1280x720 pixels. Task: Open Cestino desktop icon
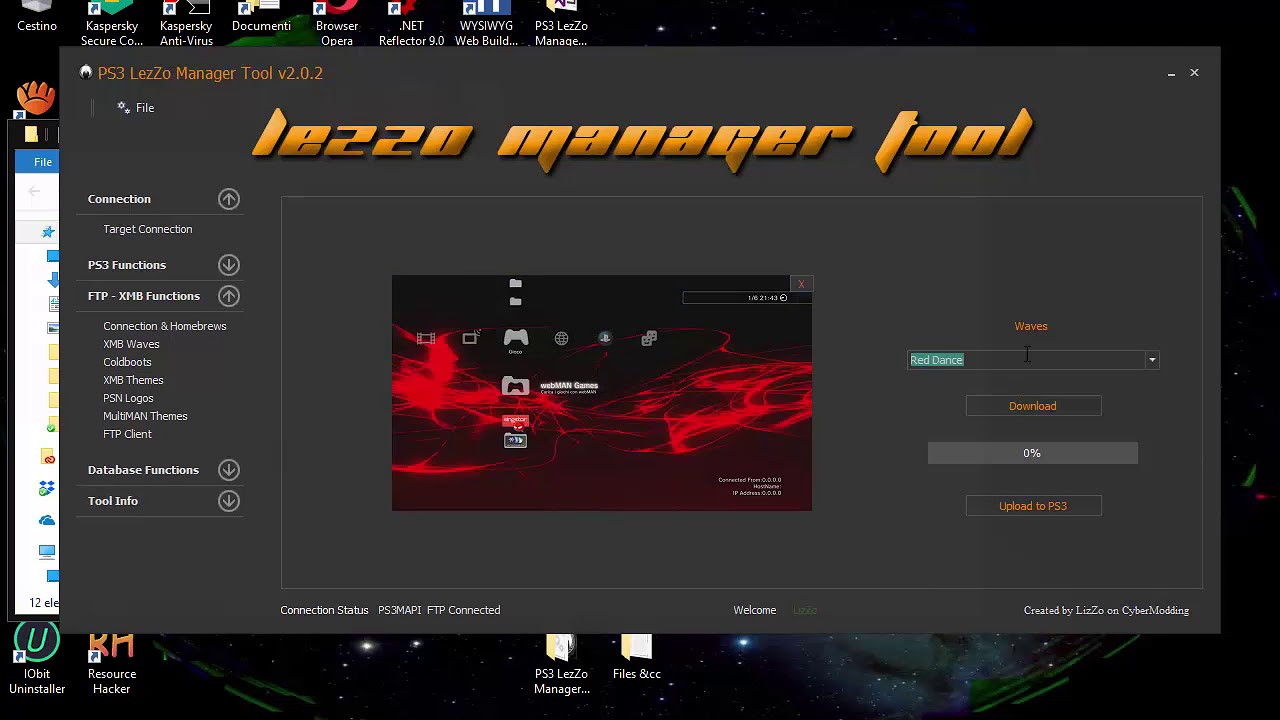tap(37, 17)
